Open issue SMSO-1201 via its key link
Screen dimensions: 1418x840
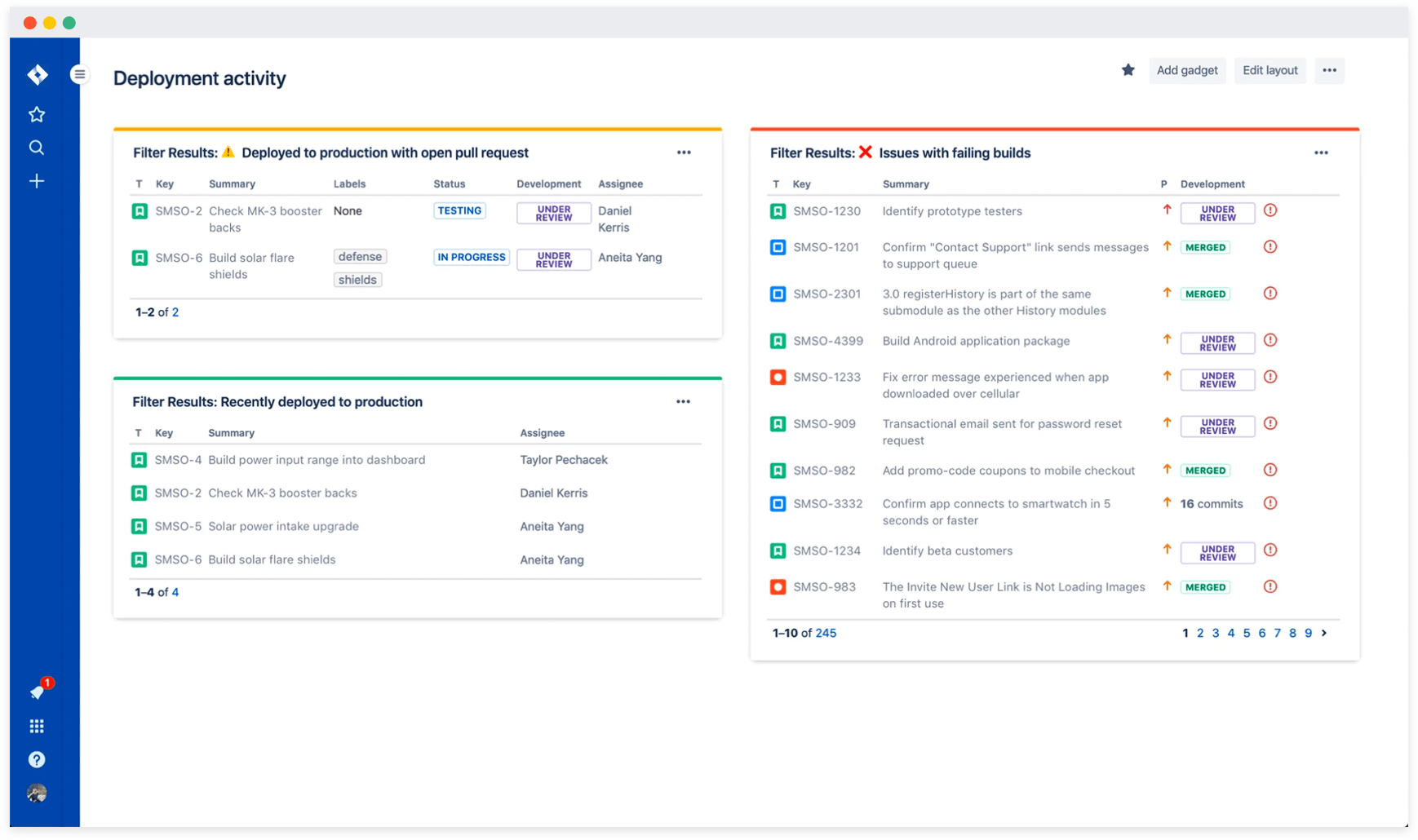tap(826, 247)
